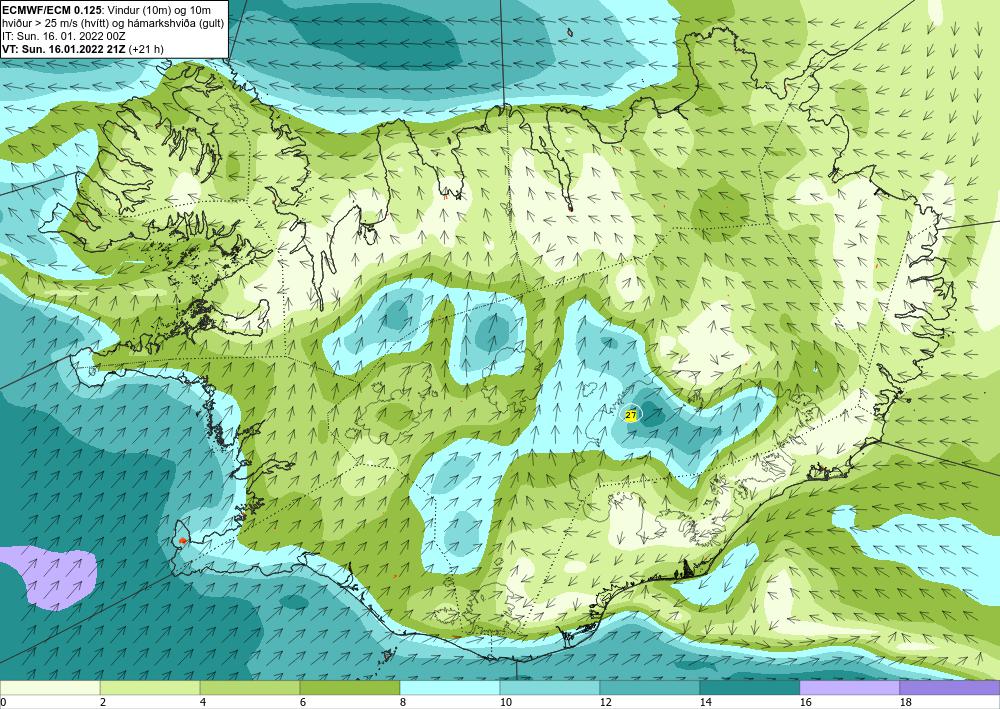Click the 8–10 m/s light cyan legend swatch

pyautogui.click(x=450, y=688)
